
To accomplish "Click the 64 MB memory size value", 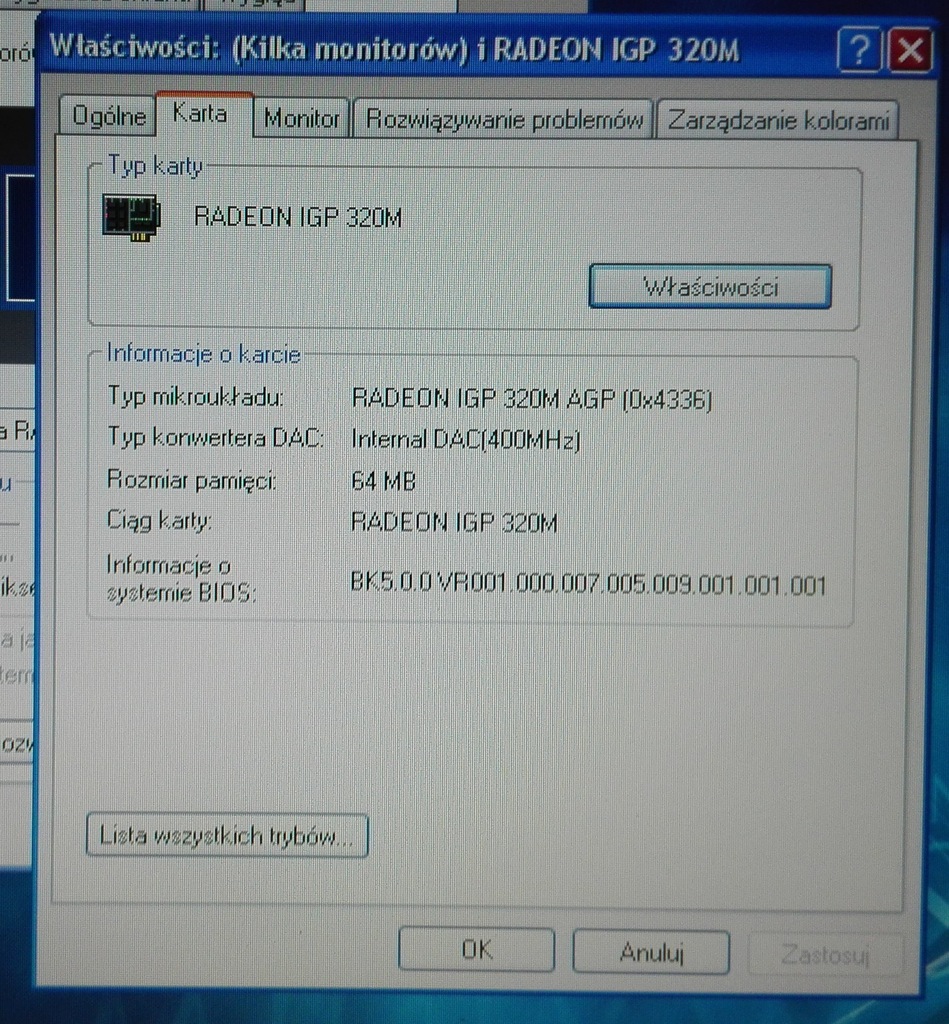I will pos(383,481).
